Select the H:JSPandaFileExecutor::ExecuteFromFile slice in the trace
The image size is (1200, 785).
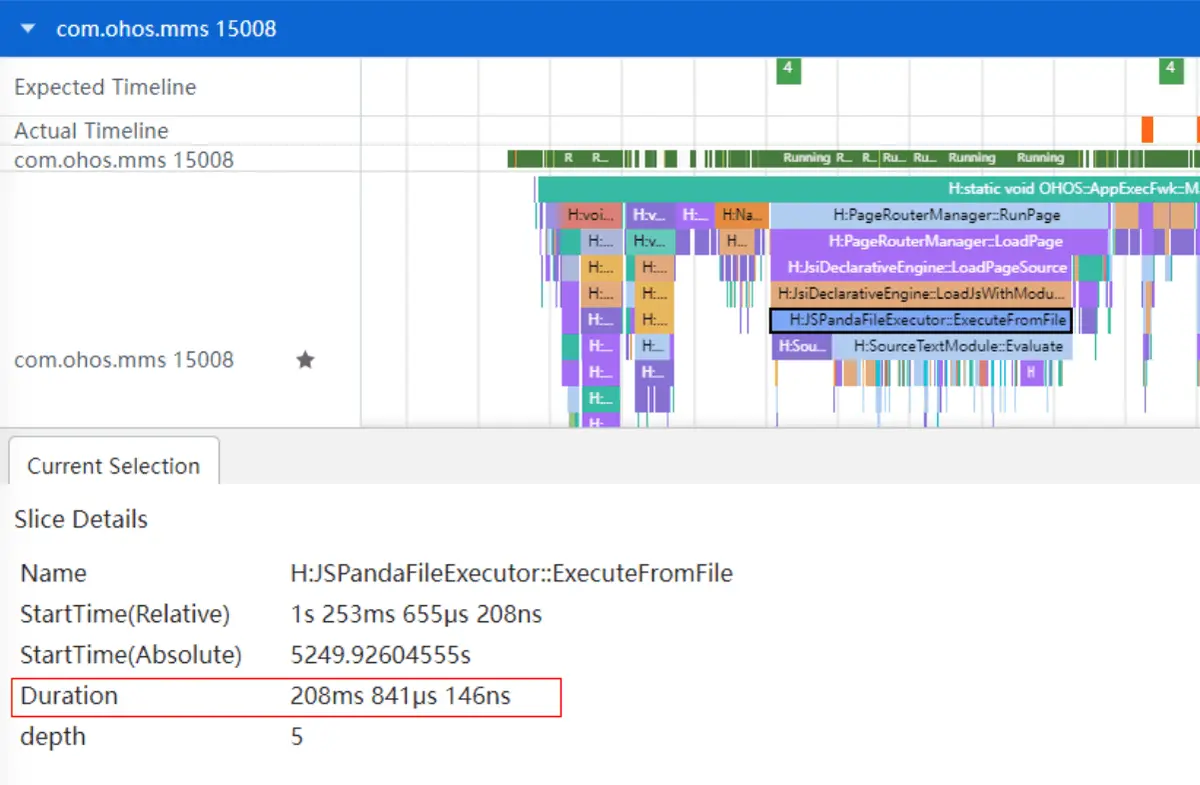pos(920,320)
